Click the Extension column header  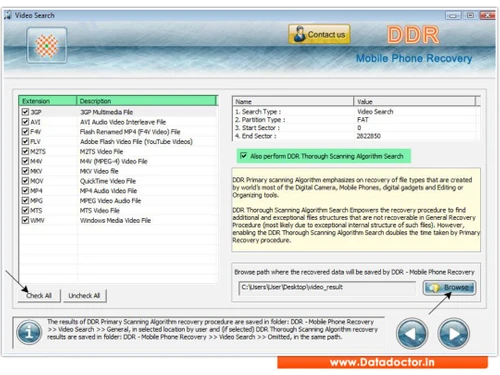[47, 101]
